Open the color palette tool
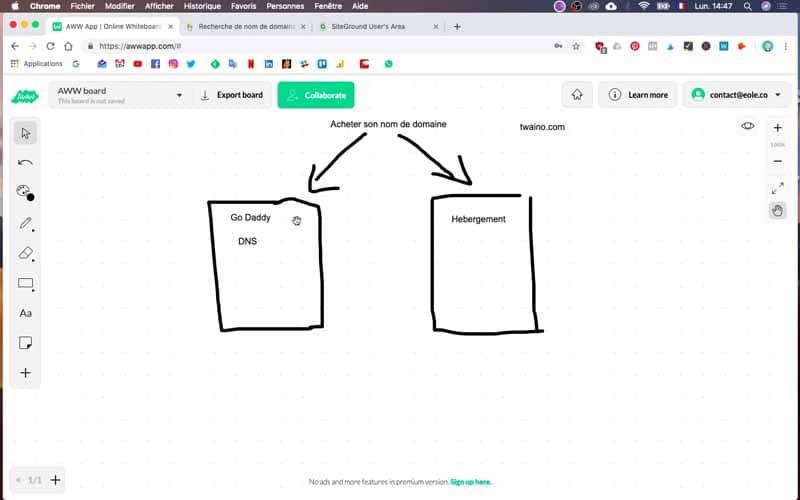The width and height of the screenshot is (800, 500). pos(25,193)
